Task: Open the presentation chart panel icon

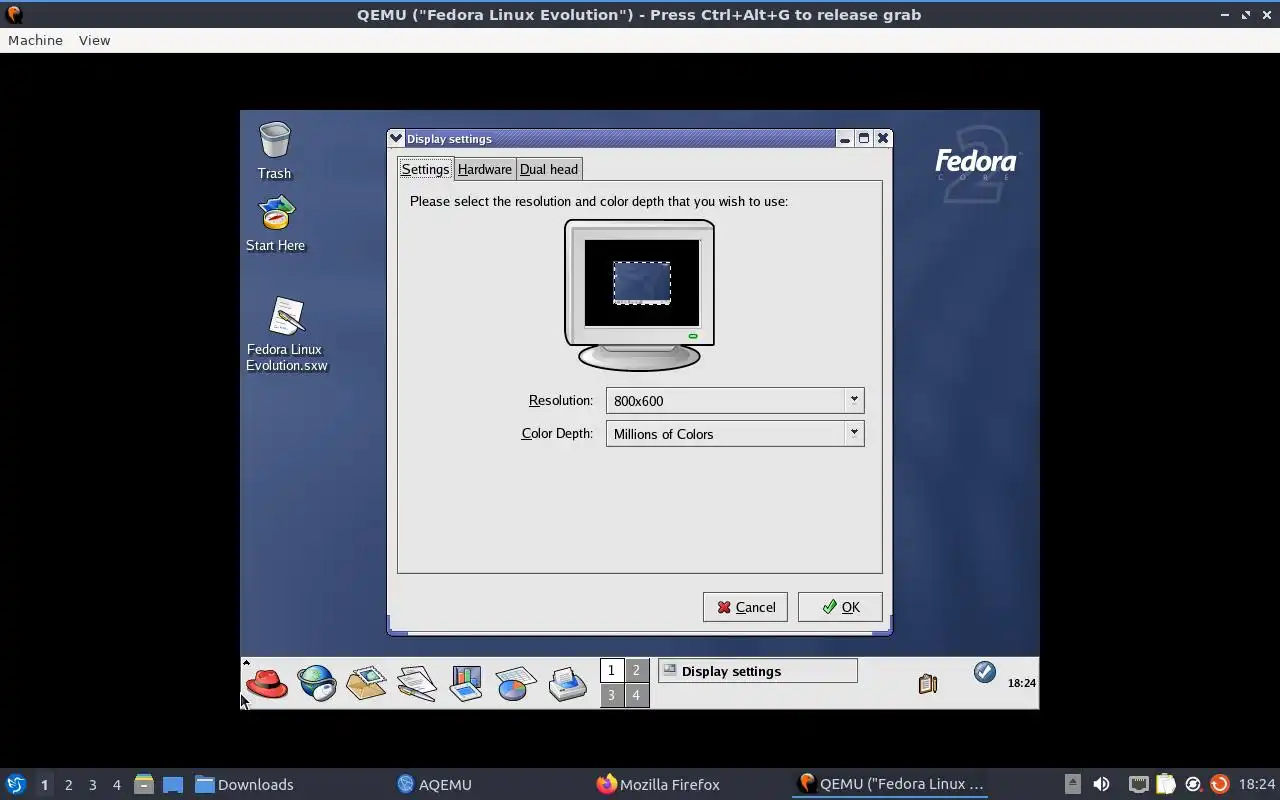Action: coord(466,684)
